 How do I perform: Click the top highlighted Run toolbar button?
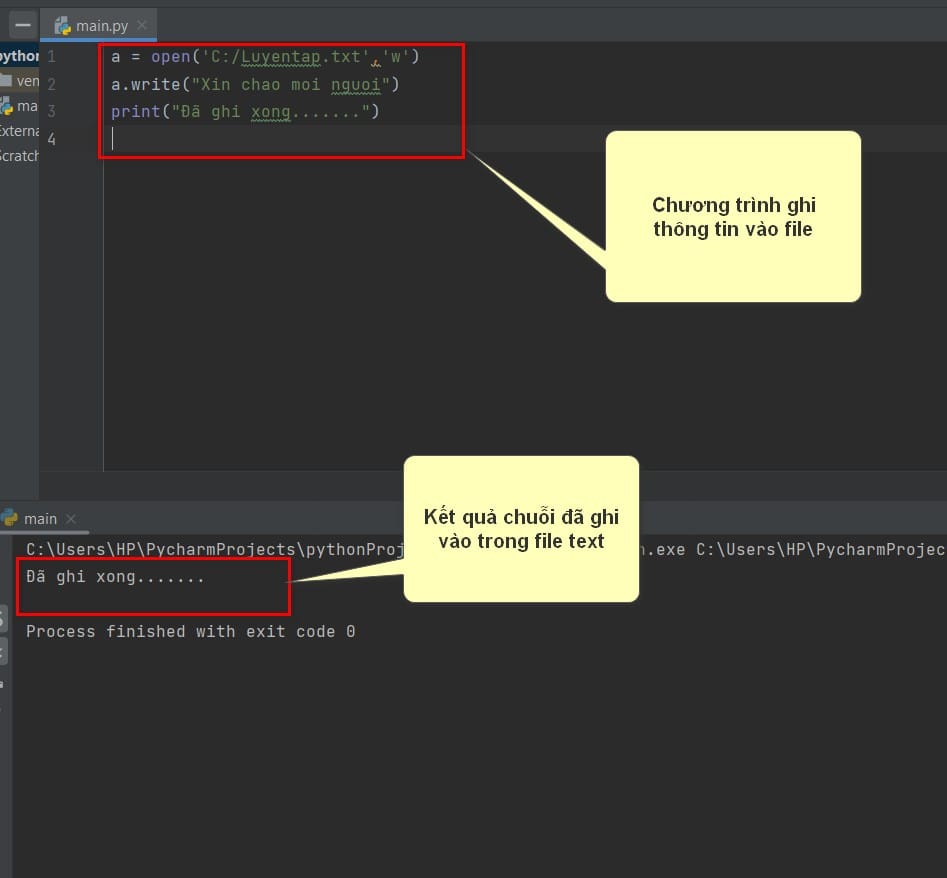(x=3, y=618)
